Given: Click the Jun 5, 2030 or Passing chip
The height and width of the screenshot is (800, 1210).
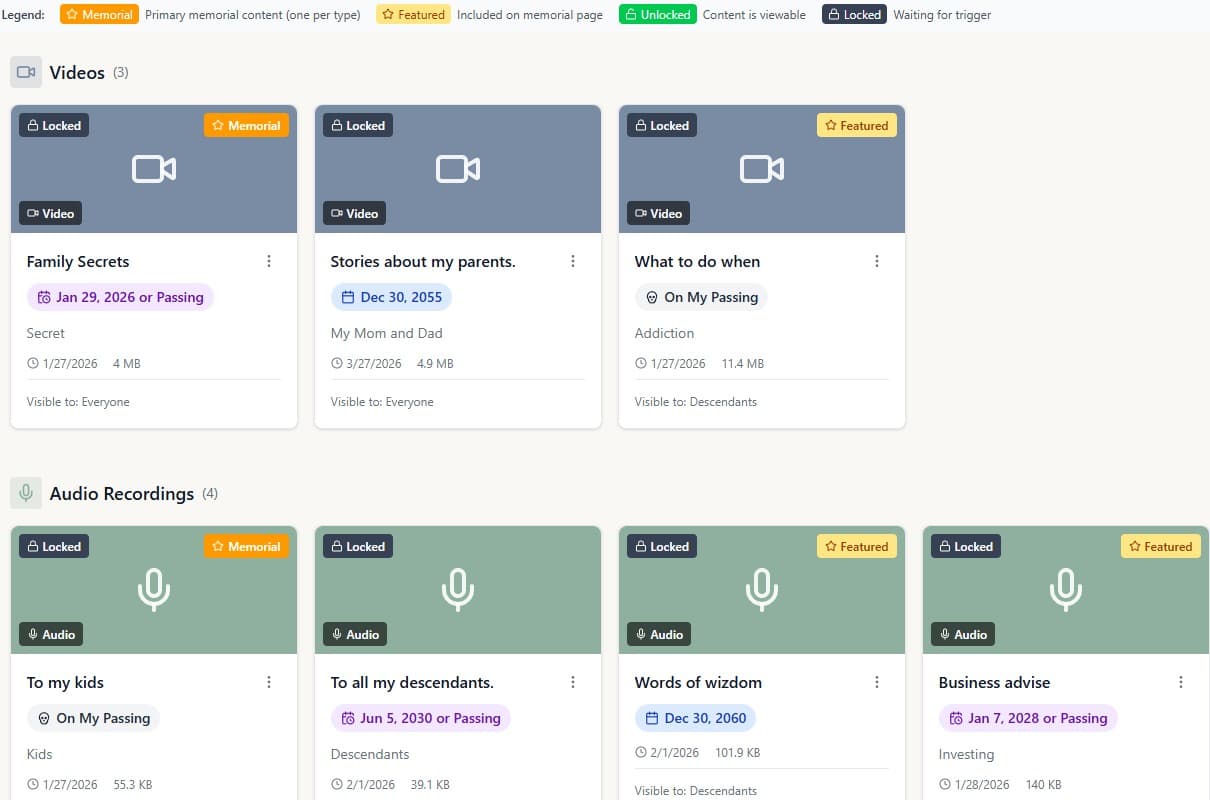Looking at the screenshot, I should [420, 718].
